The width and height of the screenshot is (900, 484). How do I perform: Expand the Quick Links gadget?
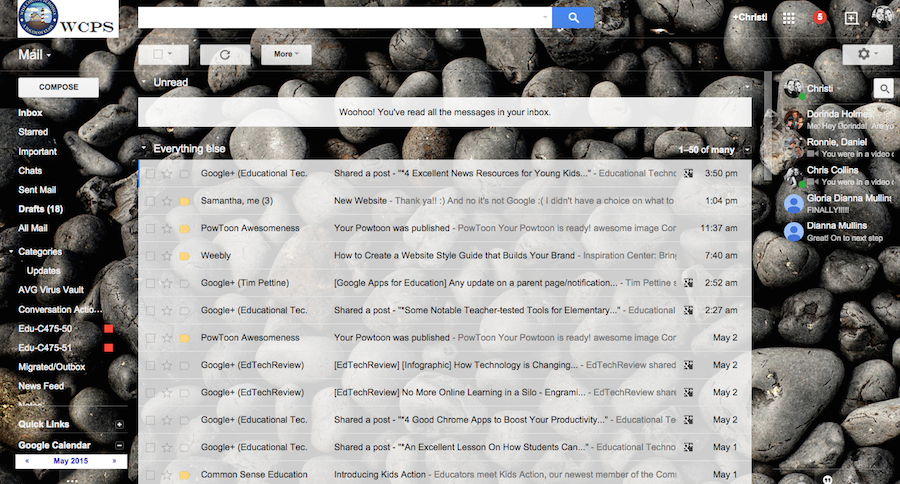[x=119, y=425]
